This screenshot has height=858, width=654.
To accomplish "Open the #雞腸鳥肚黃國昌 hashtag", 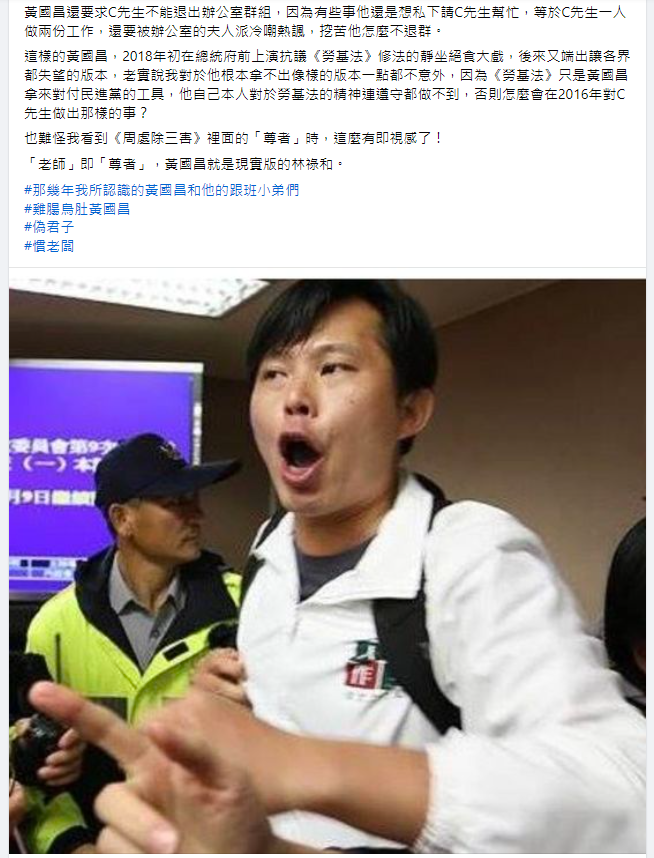I will tap(77, 209).
